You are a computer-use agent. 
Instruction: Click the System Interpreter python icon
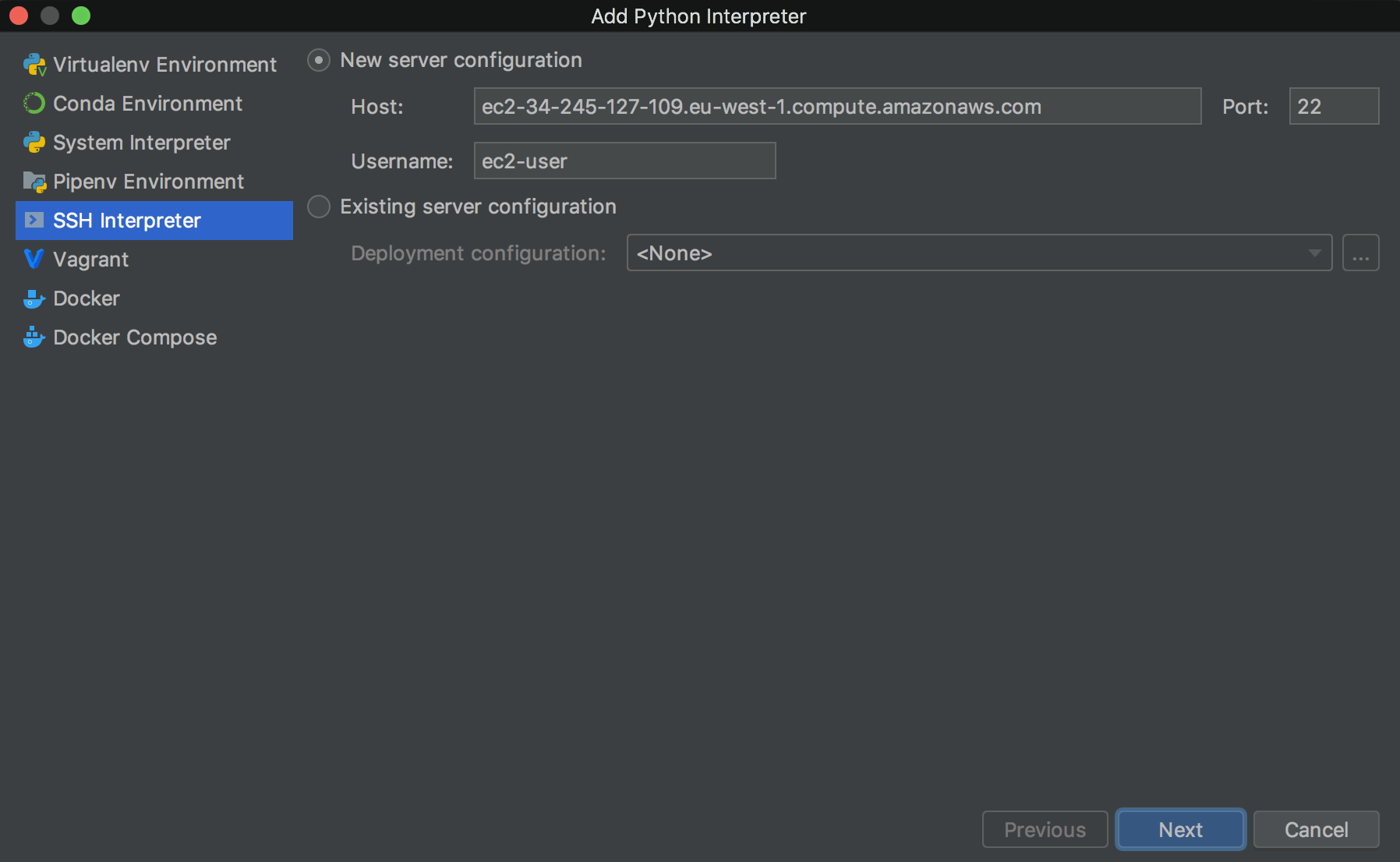tap(34, 143)
